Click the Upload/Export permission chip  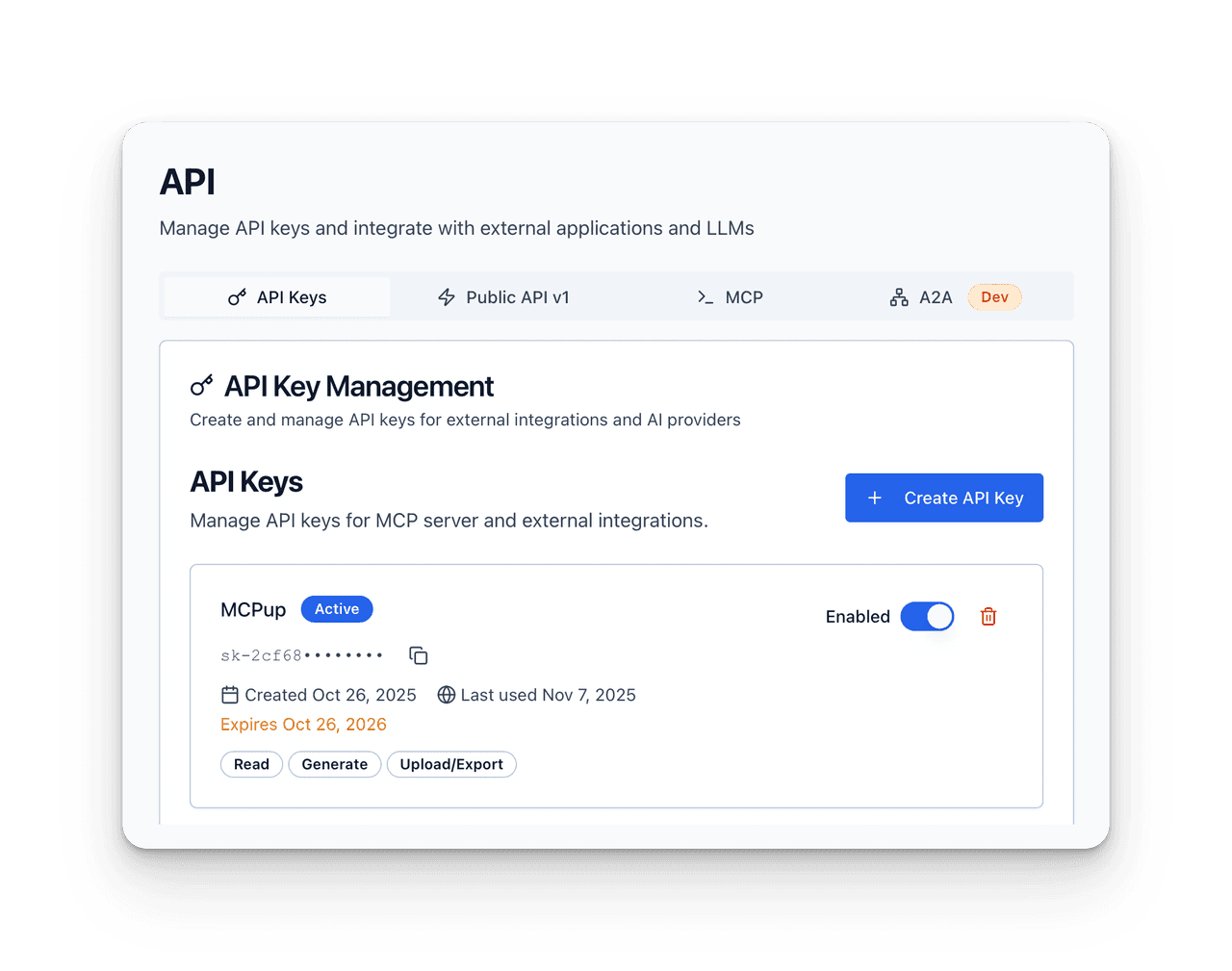[x=451, y=764]
